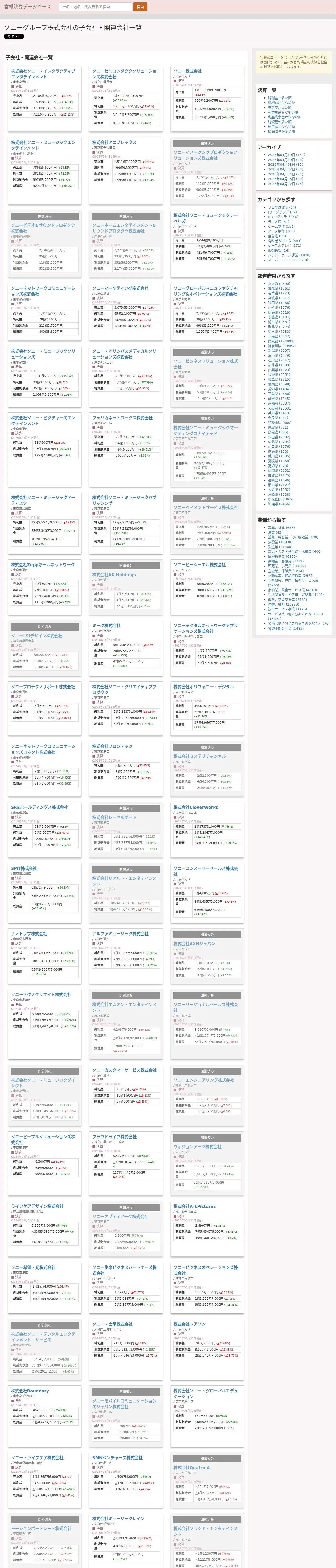
Task: Open アルファミュージック株式会社 company link
Action: tap(120, 934)
